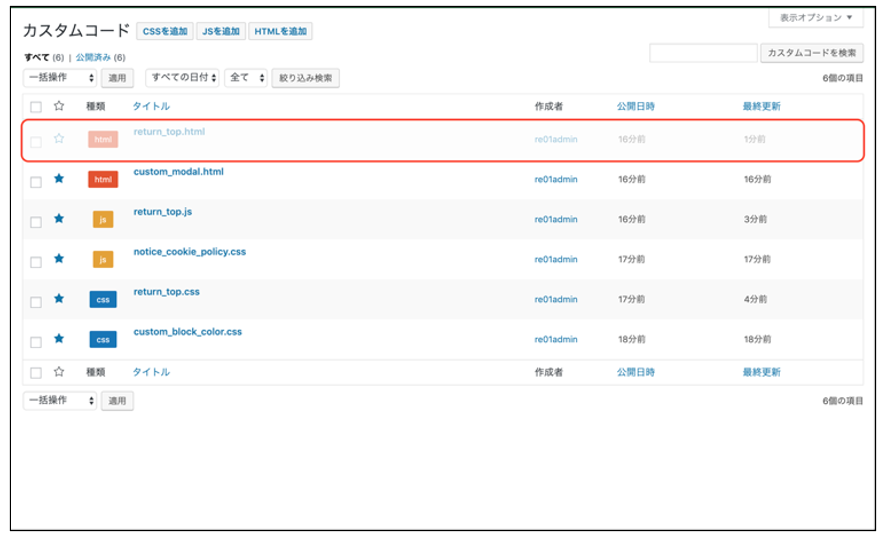This screenshot has width=883, height=540.
Task: Click the star beside custom_block_color.css
Action: (x=59, y=338)
